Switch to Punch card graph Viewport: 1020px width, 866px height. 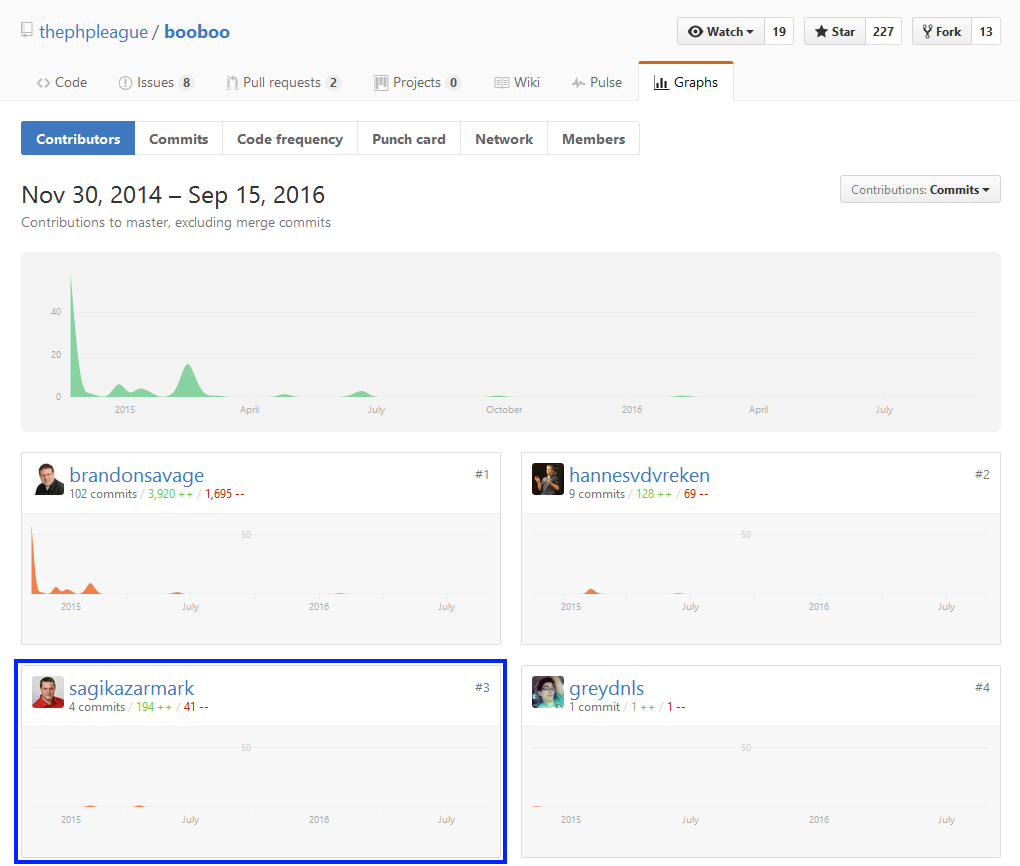coord(409,139)
